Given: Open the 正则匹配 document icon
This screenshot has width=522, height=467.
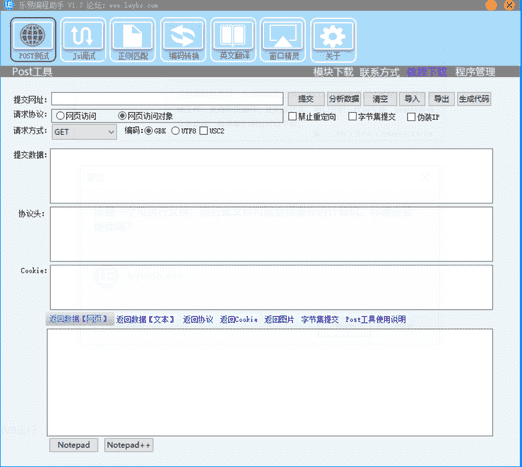Looking at the screenshot, I should coord(133,40).
